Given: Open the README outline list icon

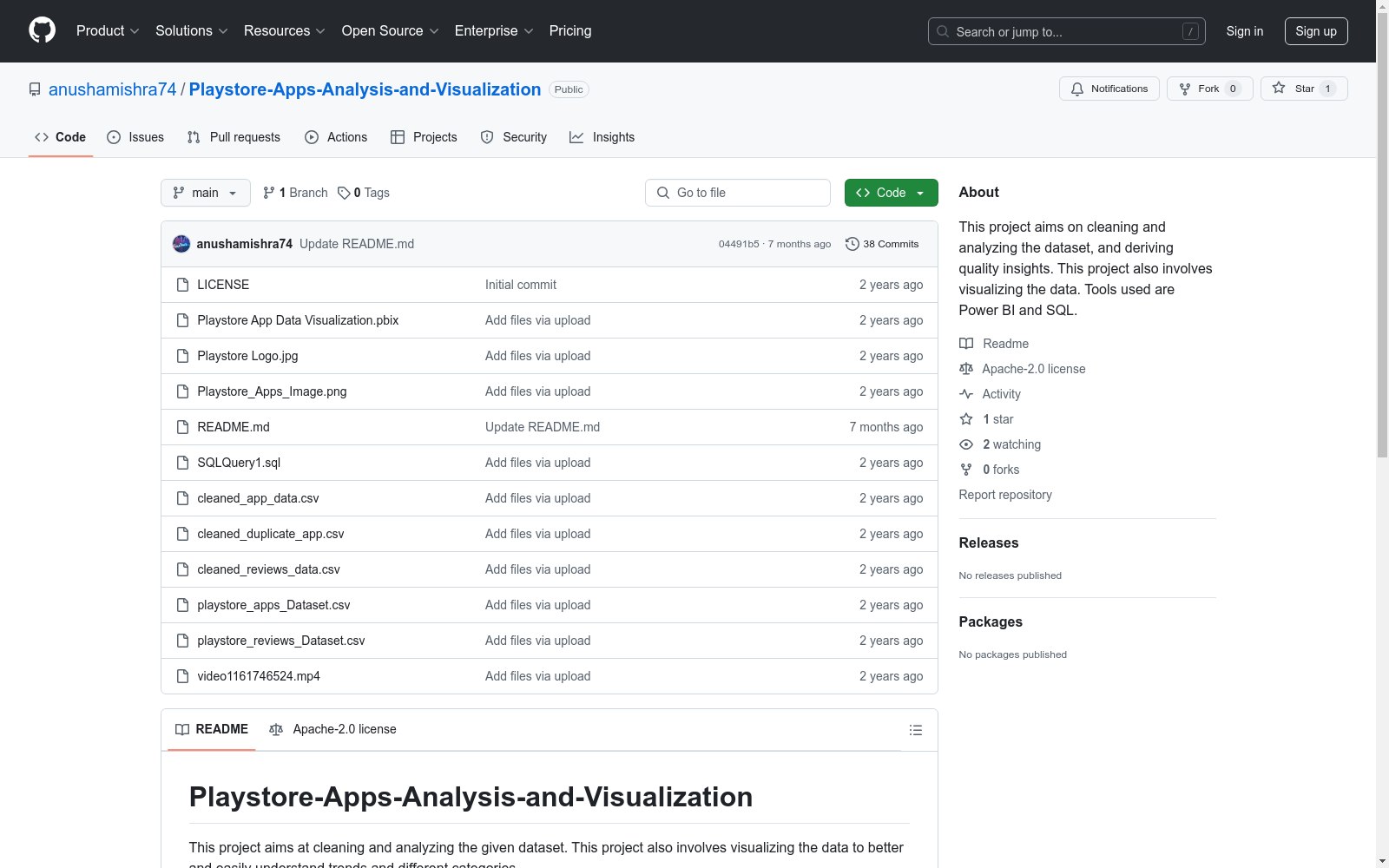Looking at the screenshot, I should point(916,730).
